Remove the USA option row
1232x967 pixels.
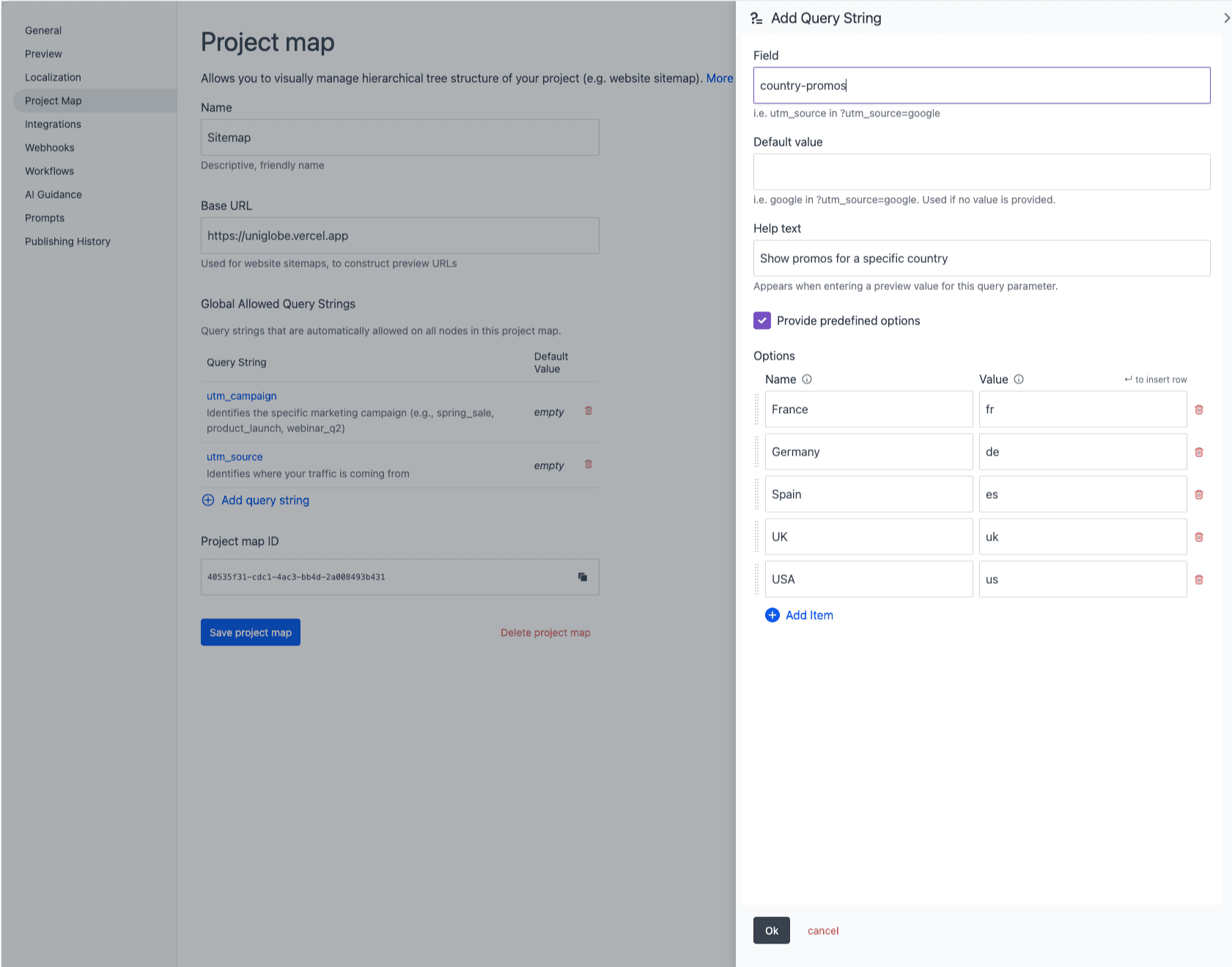(x=1200, y=579)
